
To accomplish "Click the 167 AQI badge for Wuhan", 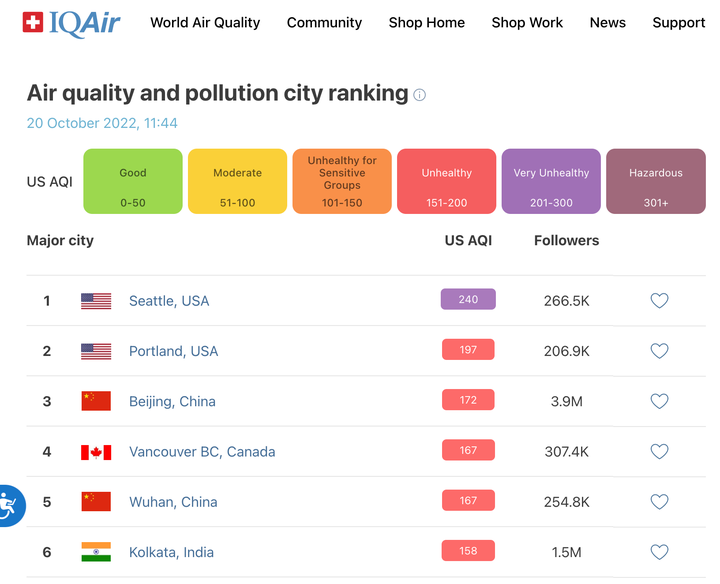I will 468,500.
